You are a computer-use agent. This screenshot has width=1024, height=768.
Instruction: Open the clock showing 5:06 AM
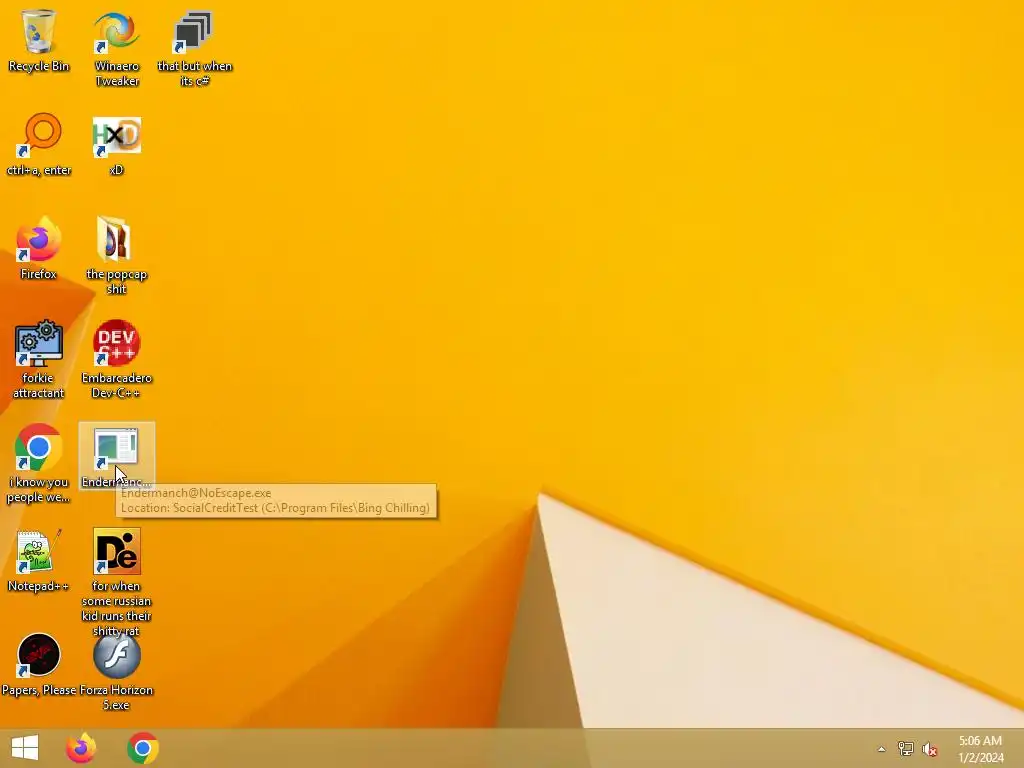click(980, 749)
